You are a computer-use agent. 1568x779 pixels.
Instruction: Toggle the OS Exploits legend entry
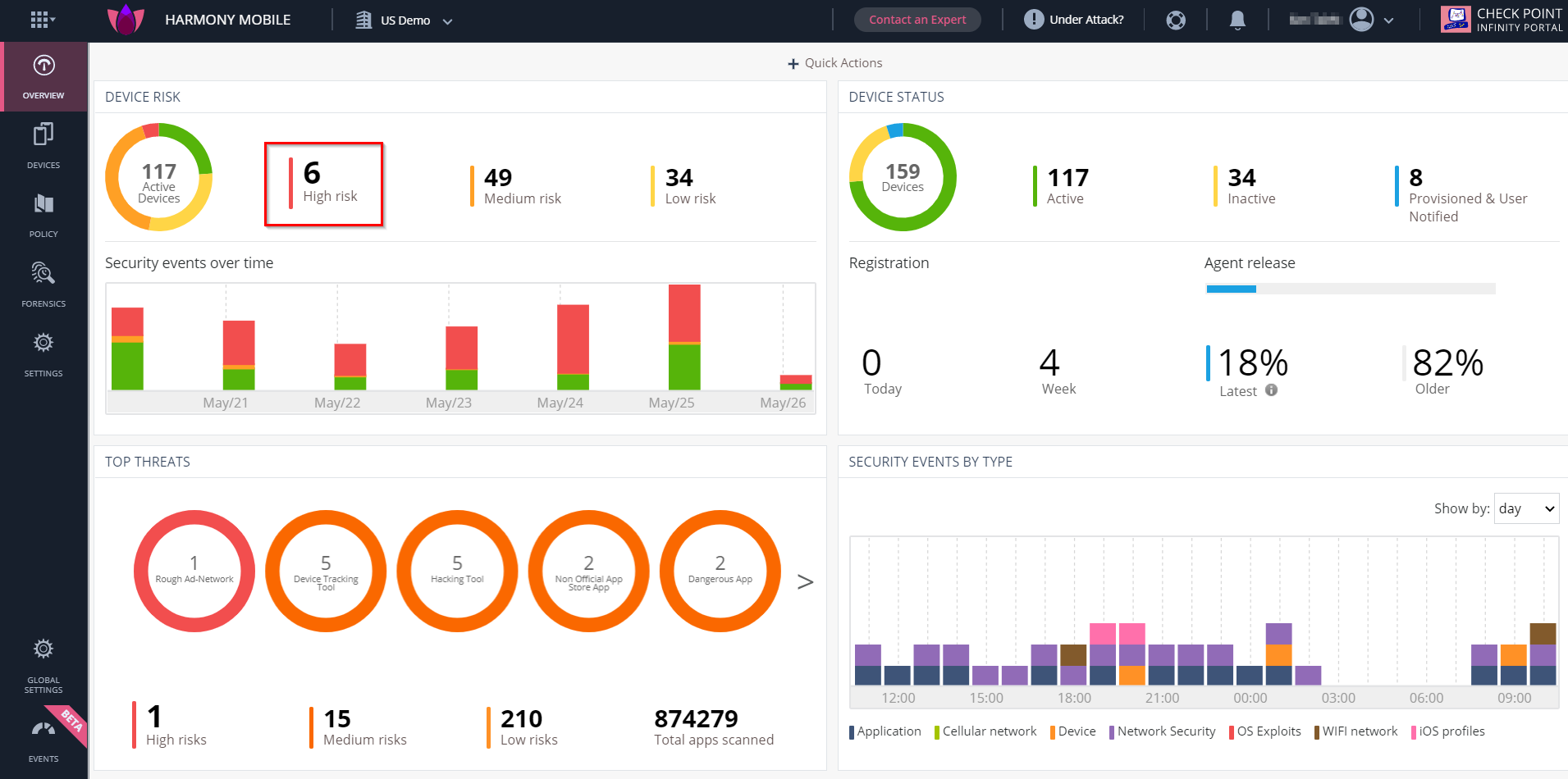(x=1264, y=731)
